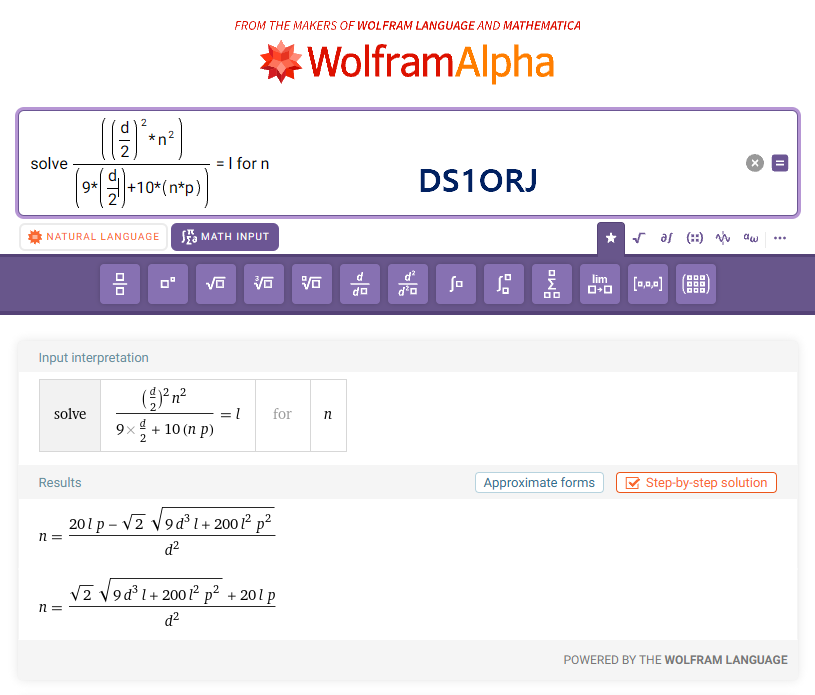The width and height of the screenshot is (815, 695).
Task: Insert first derivative template
Action: [x=360, y=284]
